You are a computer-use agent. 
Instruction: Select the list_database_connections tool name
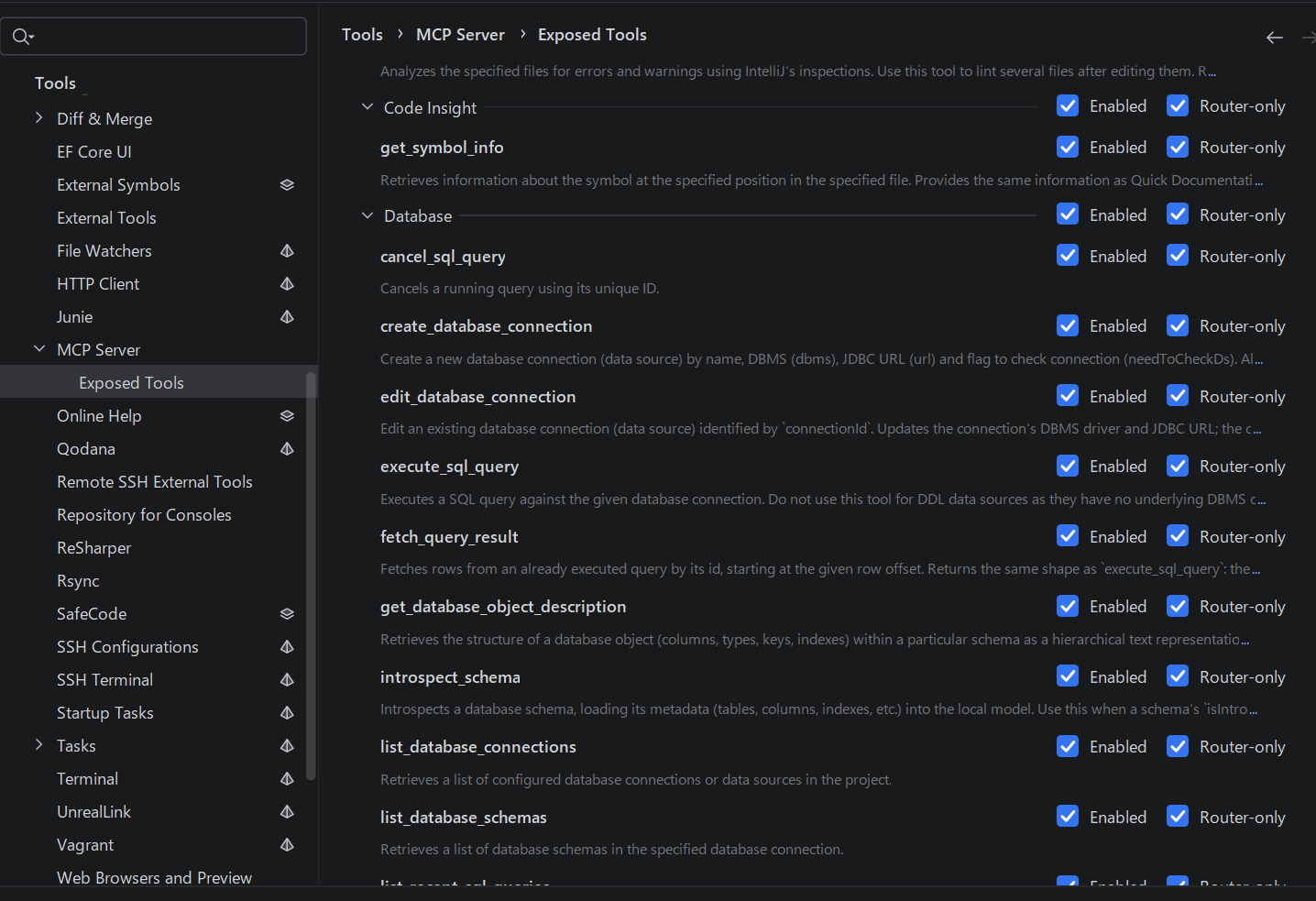(x=478, y=747)
